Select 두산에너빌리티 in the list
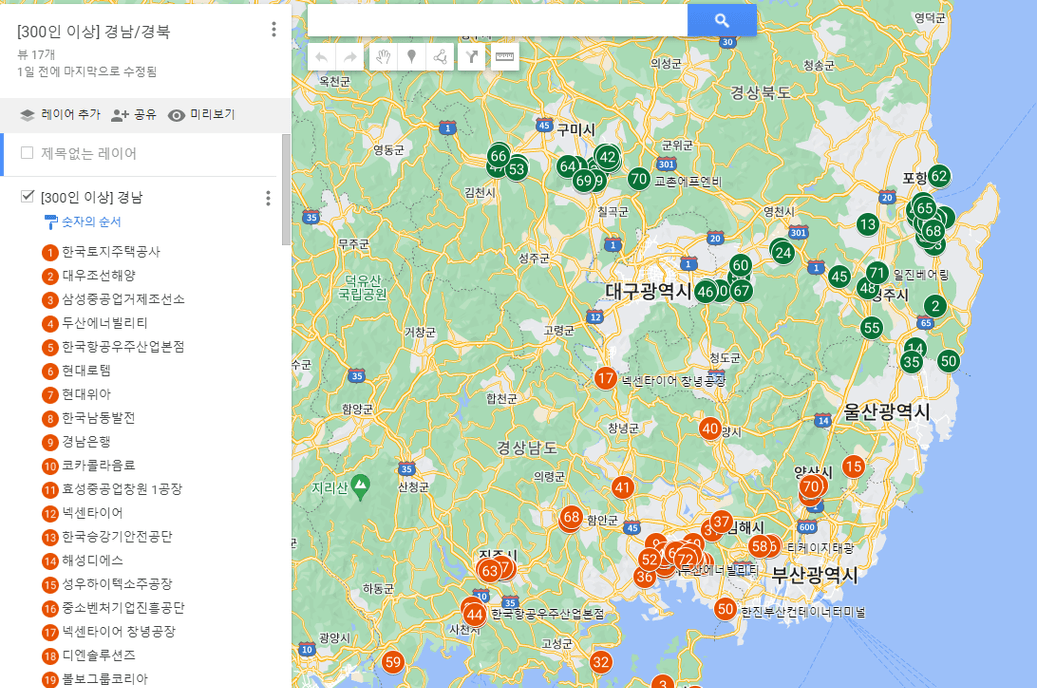This screenshot has height=688, width=1037. coord(104,323)
